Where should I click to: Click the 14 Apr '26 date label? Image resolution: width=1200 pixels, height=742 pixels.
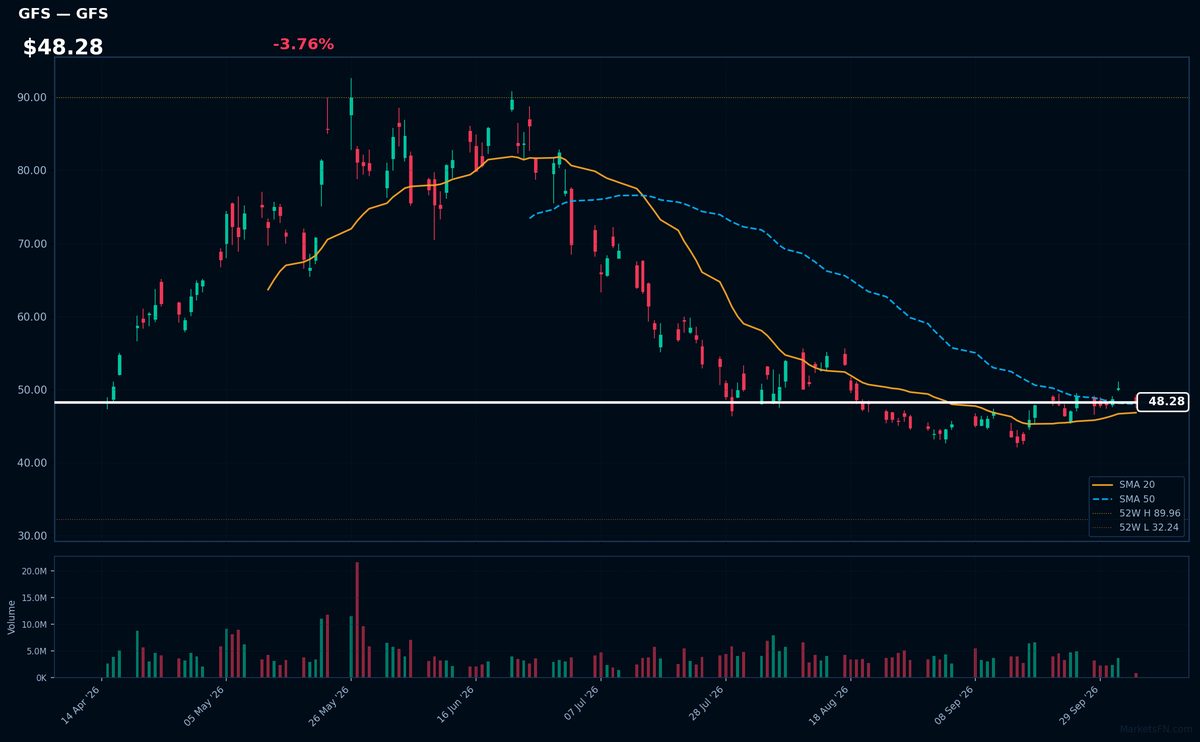pyautogui.click(x=82, y=704)
